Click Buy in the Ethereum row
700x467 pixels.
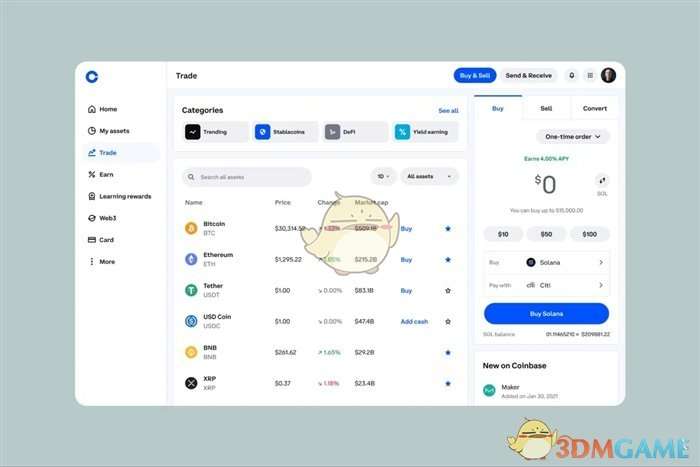[406, 259]
